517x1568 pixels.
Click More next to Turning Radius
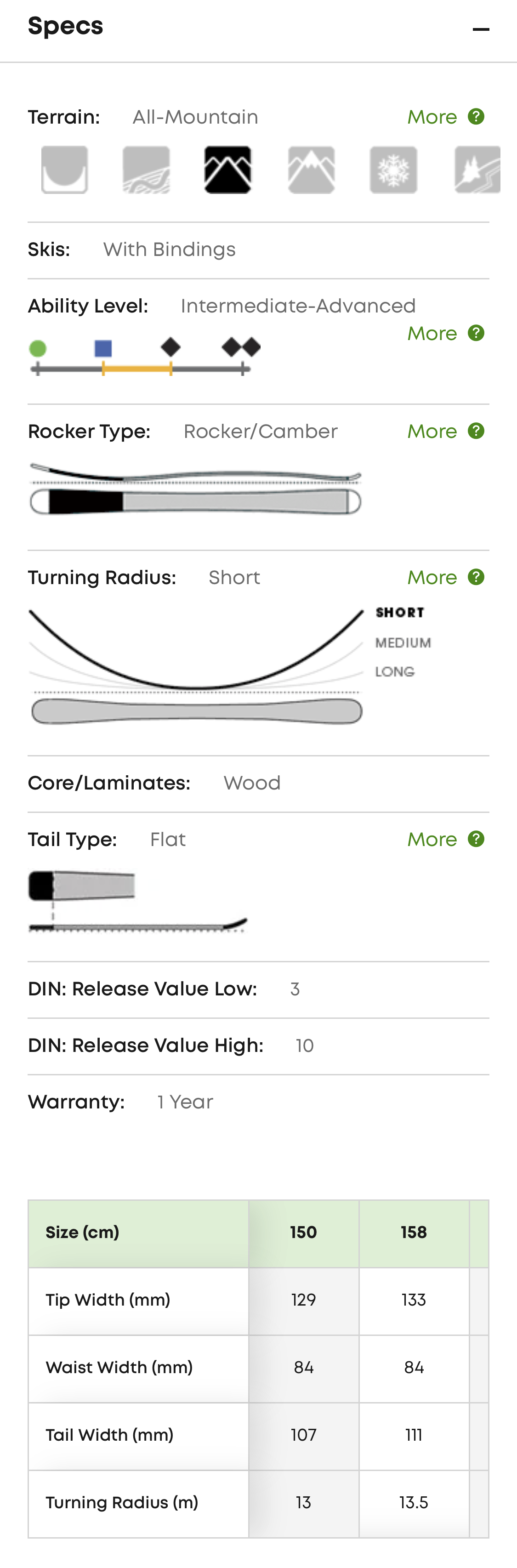pyautogui.click(x=432, y=578)
